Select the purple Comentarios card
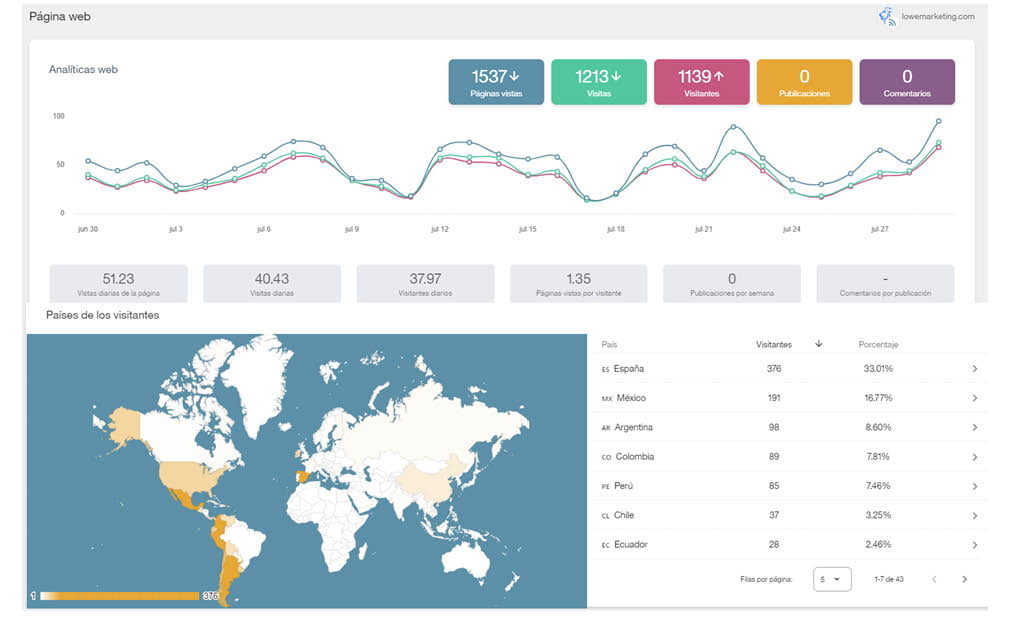 point(907,82)
